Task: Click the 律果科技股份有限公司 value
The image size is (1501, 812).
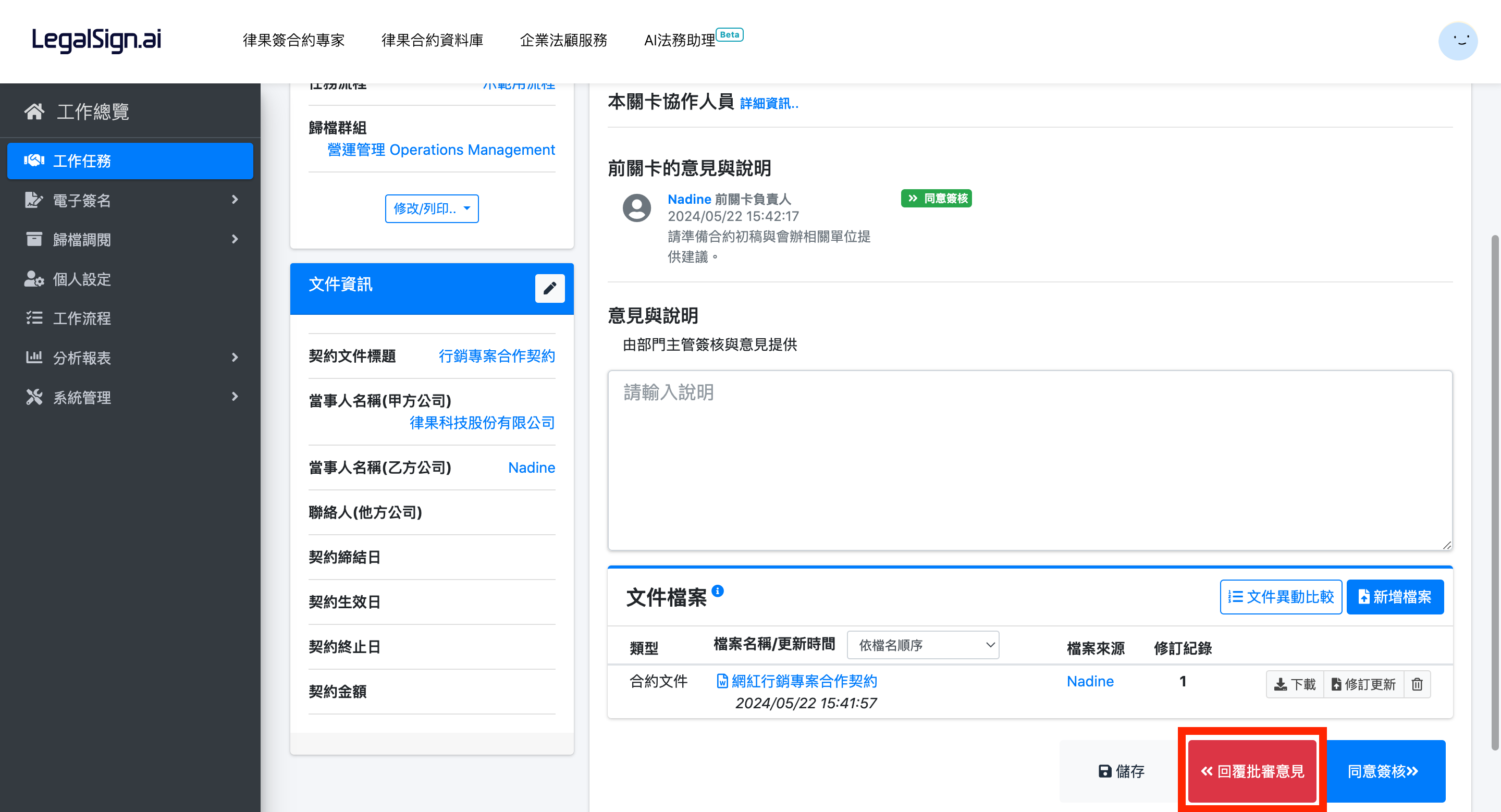Action: point(482,423)
